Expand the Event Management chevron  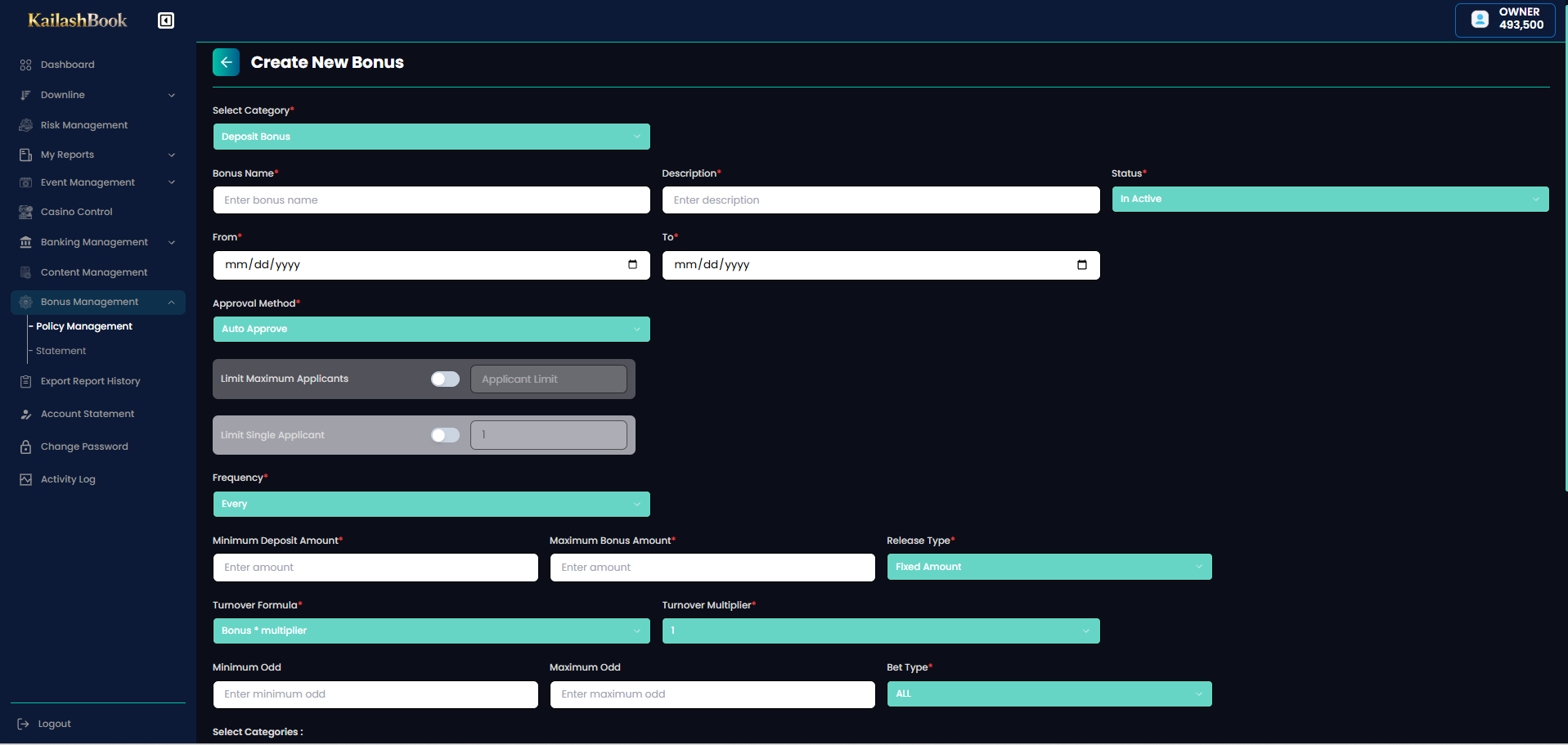click(172, 182)
